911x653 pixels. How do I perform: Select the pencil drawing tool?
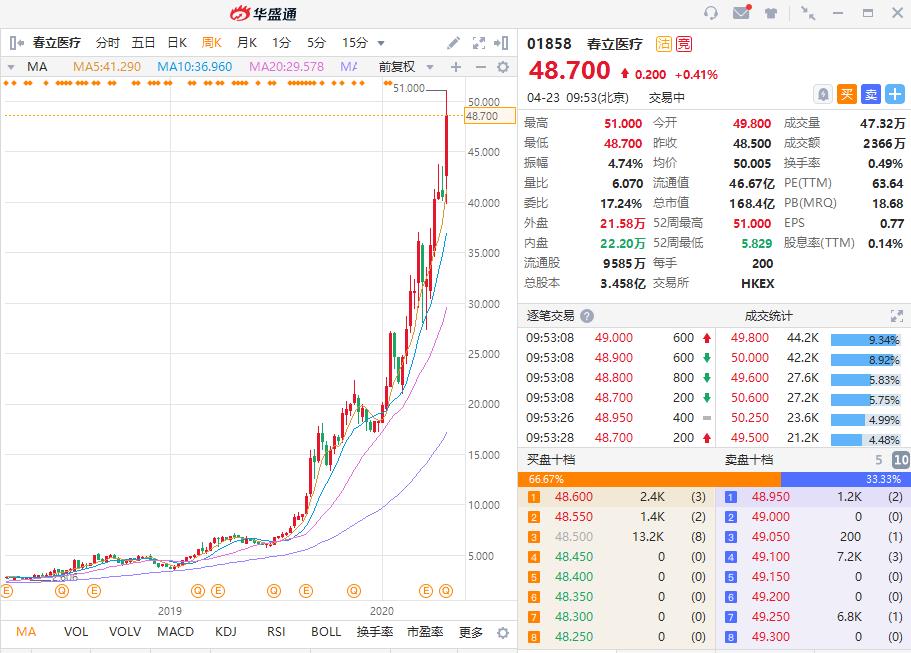point(454,42)
